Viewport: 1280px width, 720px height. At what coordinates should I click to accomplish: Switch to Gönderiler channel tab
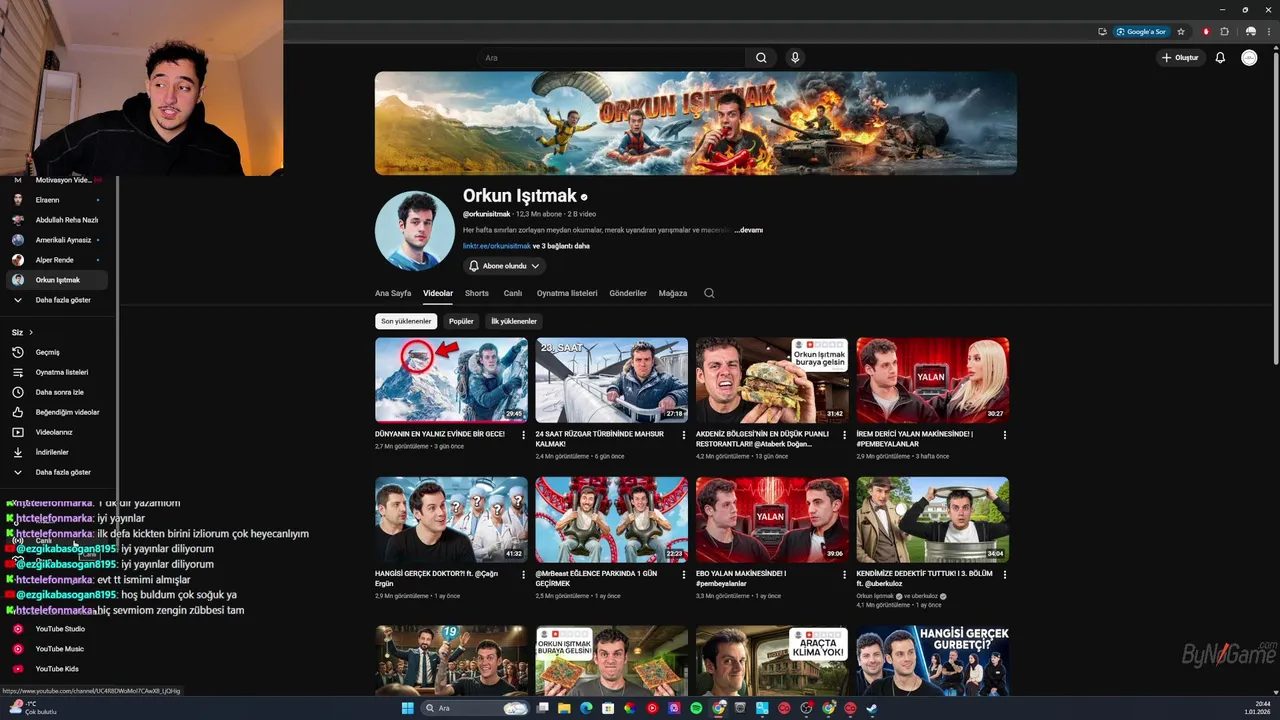[628, 293]
